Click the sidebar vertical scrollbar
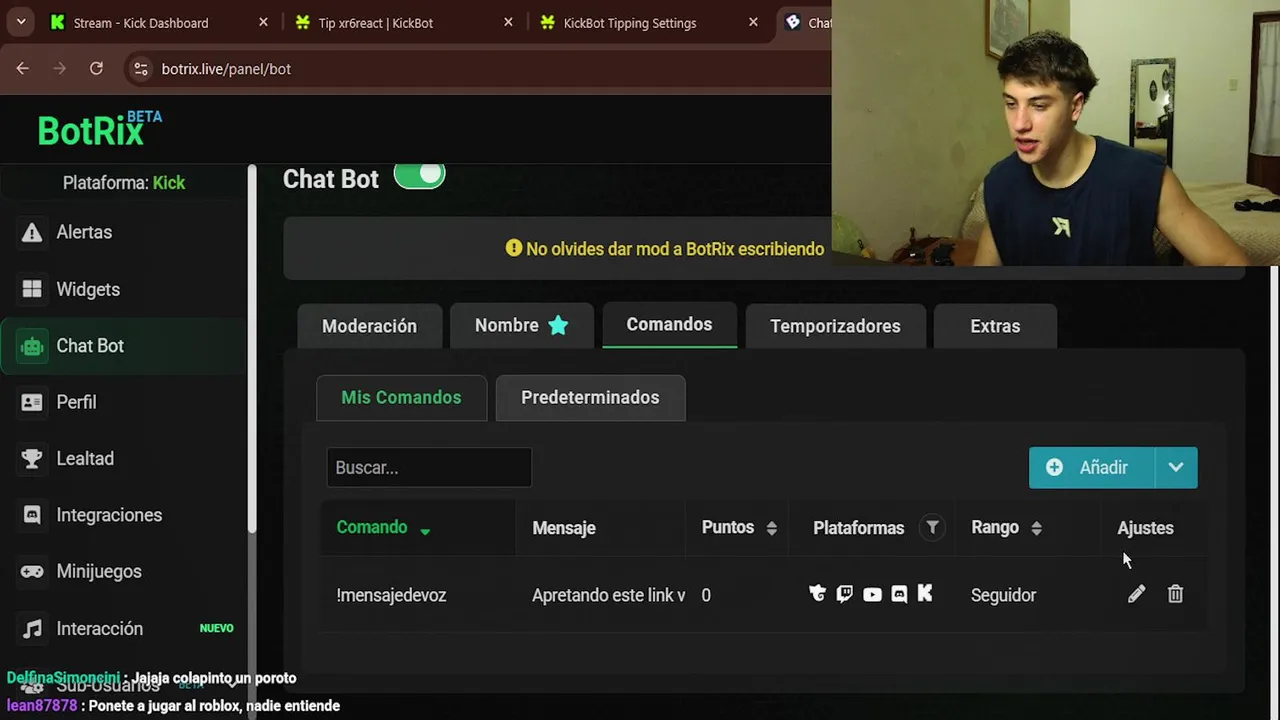This screenshot has height=720, width=1280. coord(253,350)
